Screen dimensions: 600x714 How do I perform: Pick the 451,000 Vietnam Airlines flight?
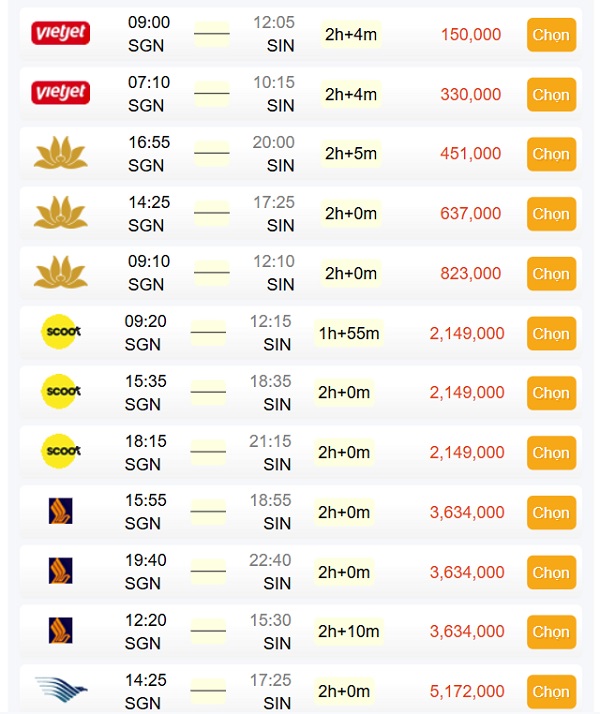click(551, 154)
